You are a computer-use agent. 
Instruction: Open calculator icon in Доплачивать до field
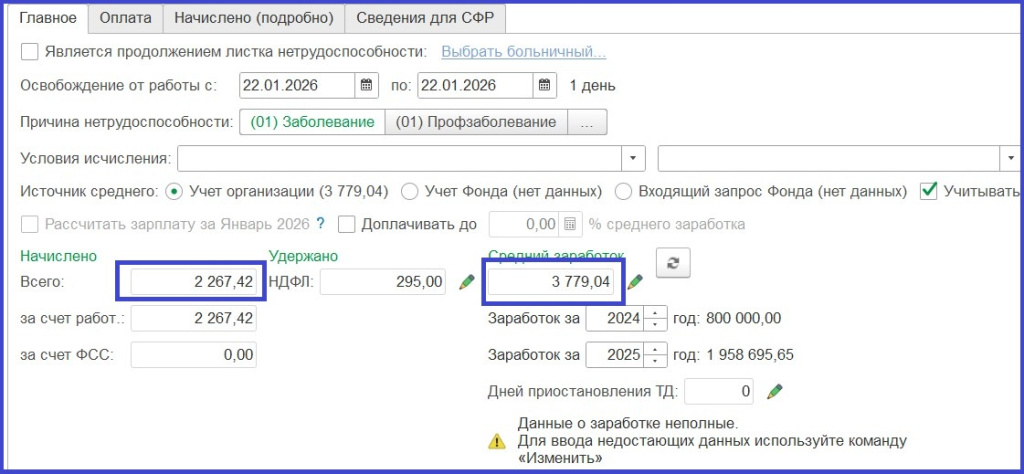[x=570, y=224]
